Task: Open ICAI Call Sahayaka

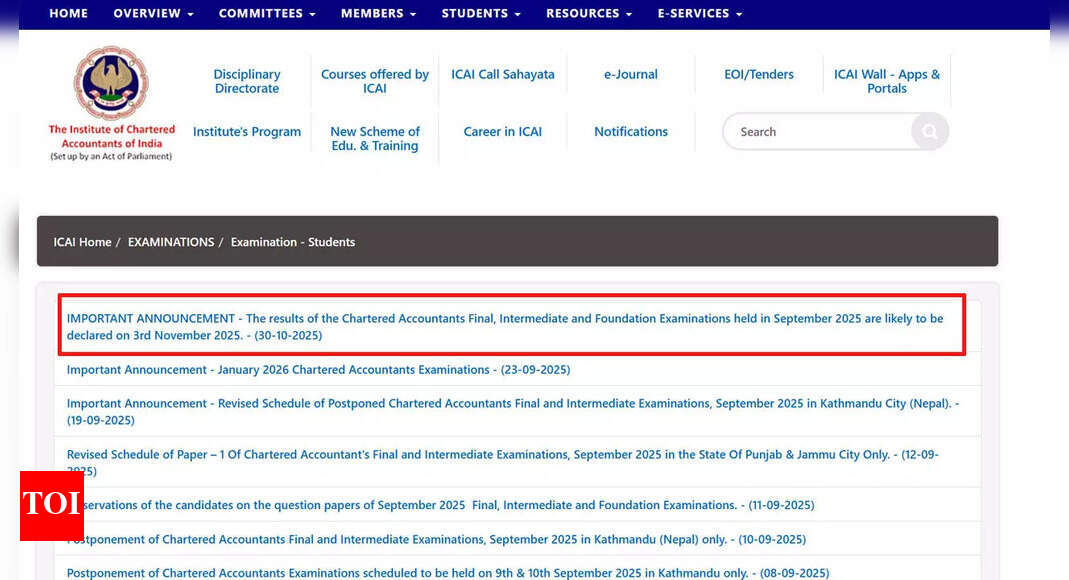Action: click(x=502, y=74)
